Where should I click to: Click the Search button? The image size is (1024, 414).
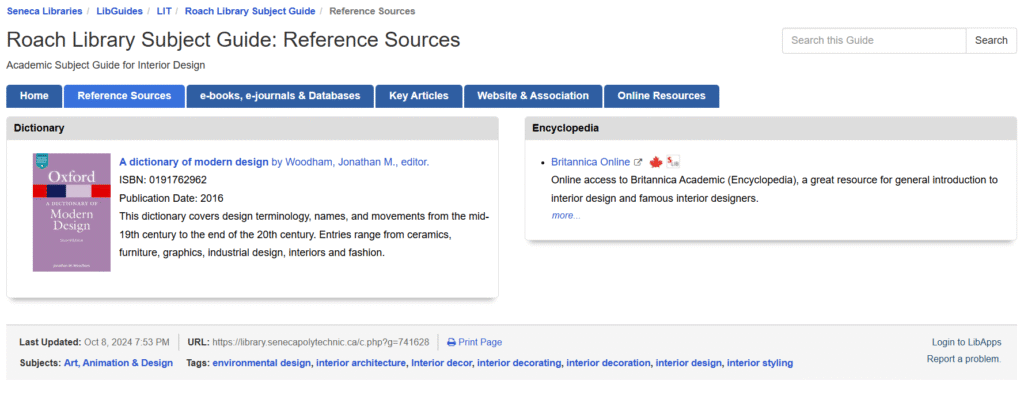991,40
